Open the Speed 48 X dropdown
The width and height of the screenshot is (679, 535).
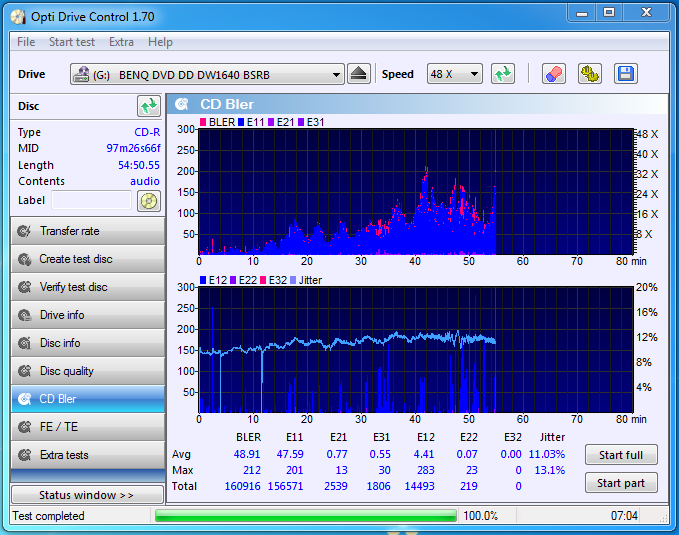tap(455, 74)
